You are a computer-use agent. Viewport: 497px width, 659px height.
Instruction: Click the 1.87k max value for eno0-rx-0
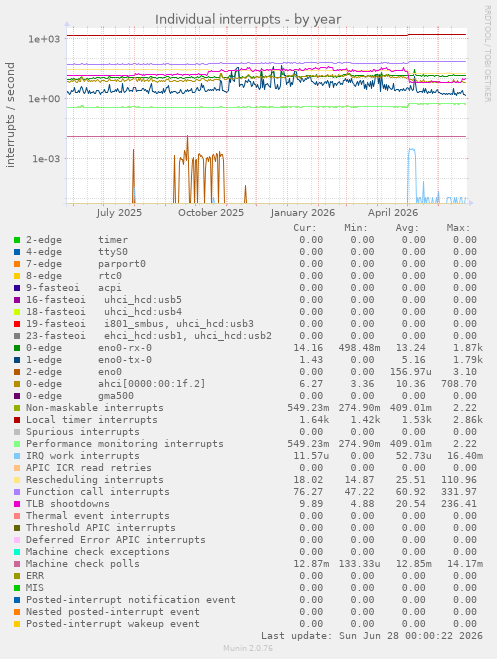(468, 348)
